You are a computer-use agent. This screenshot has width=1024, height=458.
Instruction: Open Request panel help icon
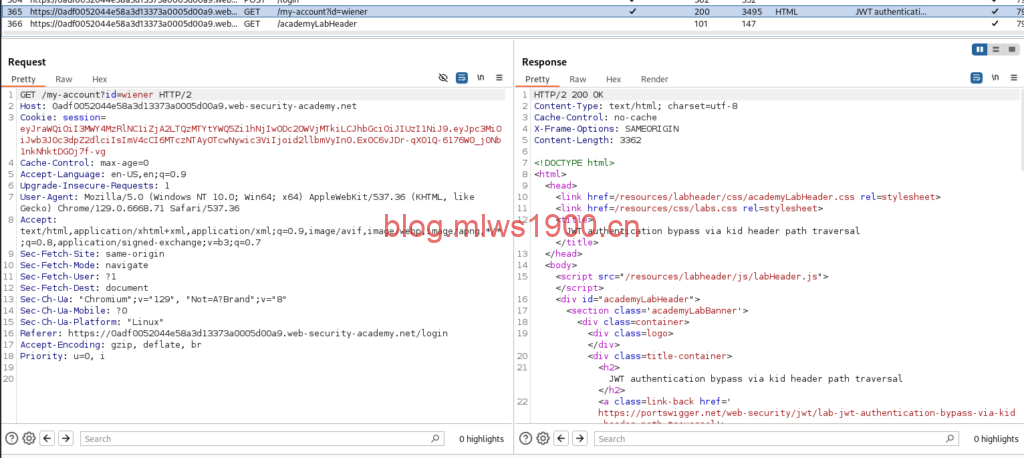coord(12,438)
